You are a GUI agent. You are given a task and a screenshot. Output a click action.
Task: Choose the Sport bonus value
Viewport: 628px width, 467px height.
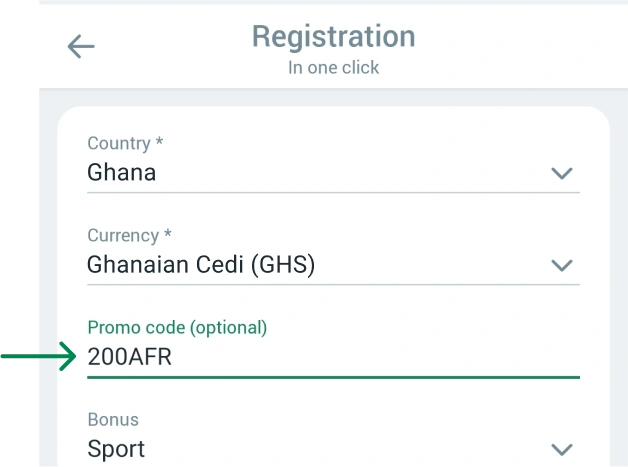(x=116, y=449)
